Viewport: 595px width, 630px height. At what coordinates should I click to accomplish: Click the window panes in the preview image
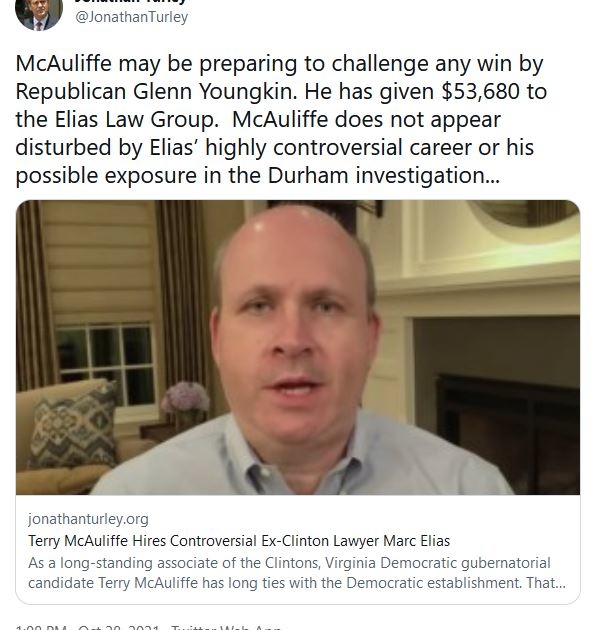[x=106, y=366]
